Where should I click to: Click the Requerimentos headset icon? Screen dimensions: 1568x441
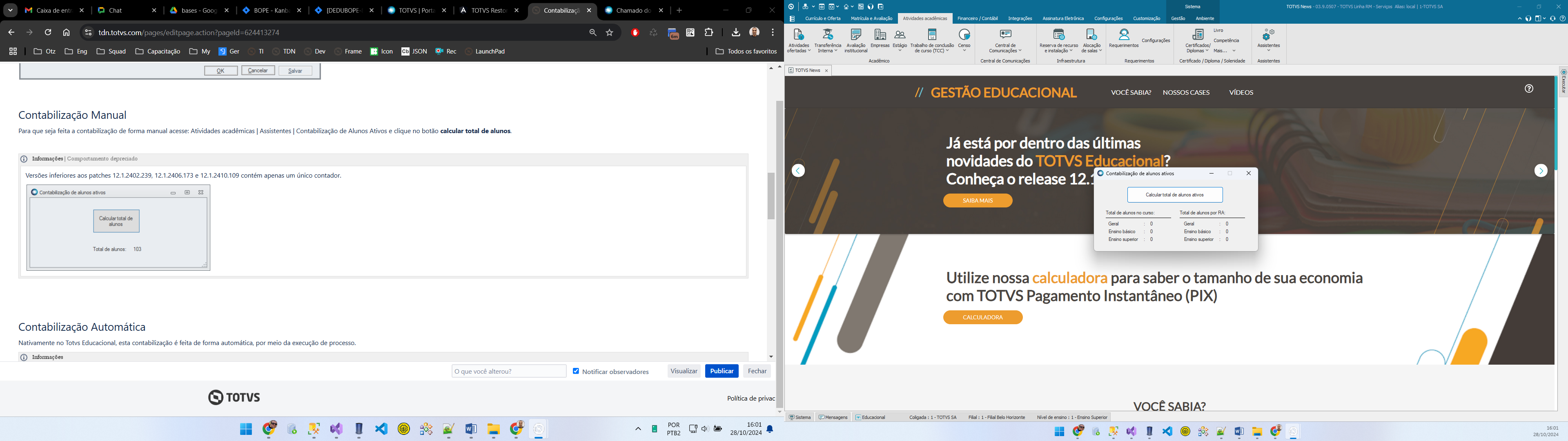pos(1124,36)
